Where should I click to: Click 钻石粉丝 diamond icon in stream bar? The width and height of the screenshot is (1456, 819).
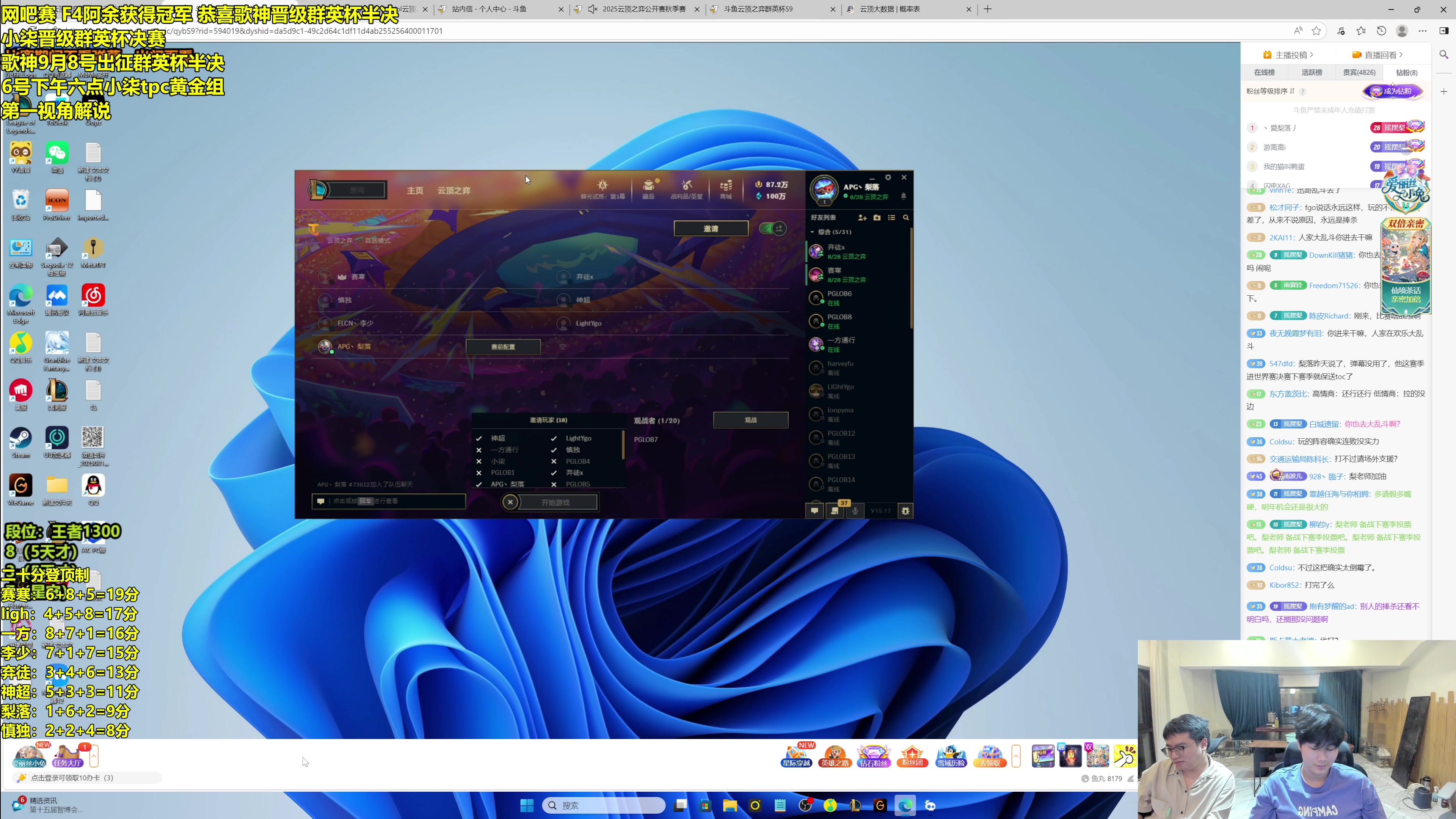click(874, 756)
